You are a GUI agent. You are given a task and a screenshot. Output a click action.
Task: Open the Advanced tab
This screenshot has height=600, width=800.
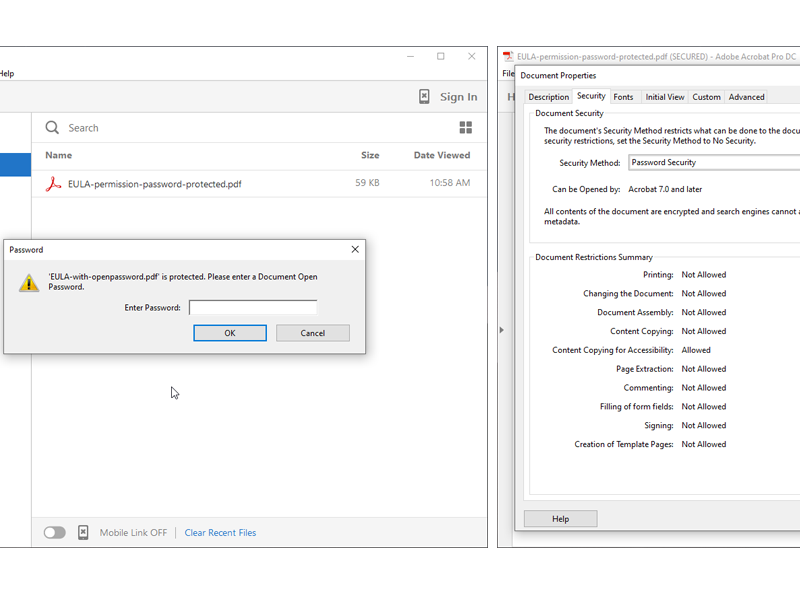pos(746,97)
